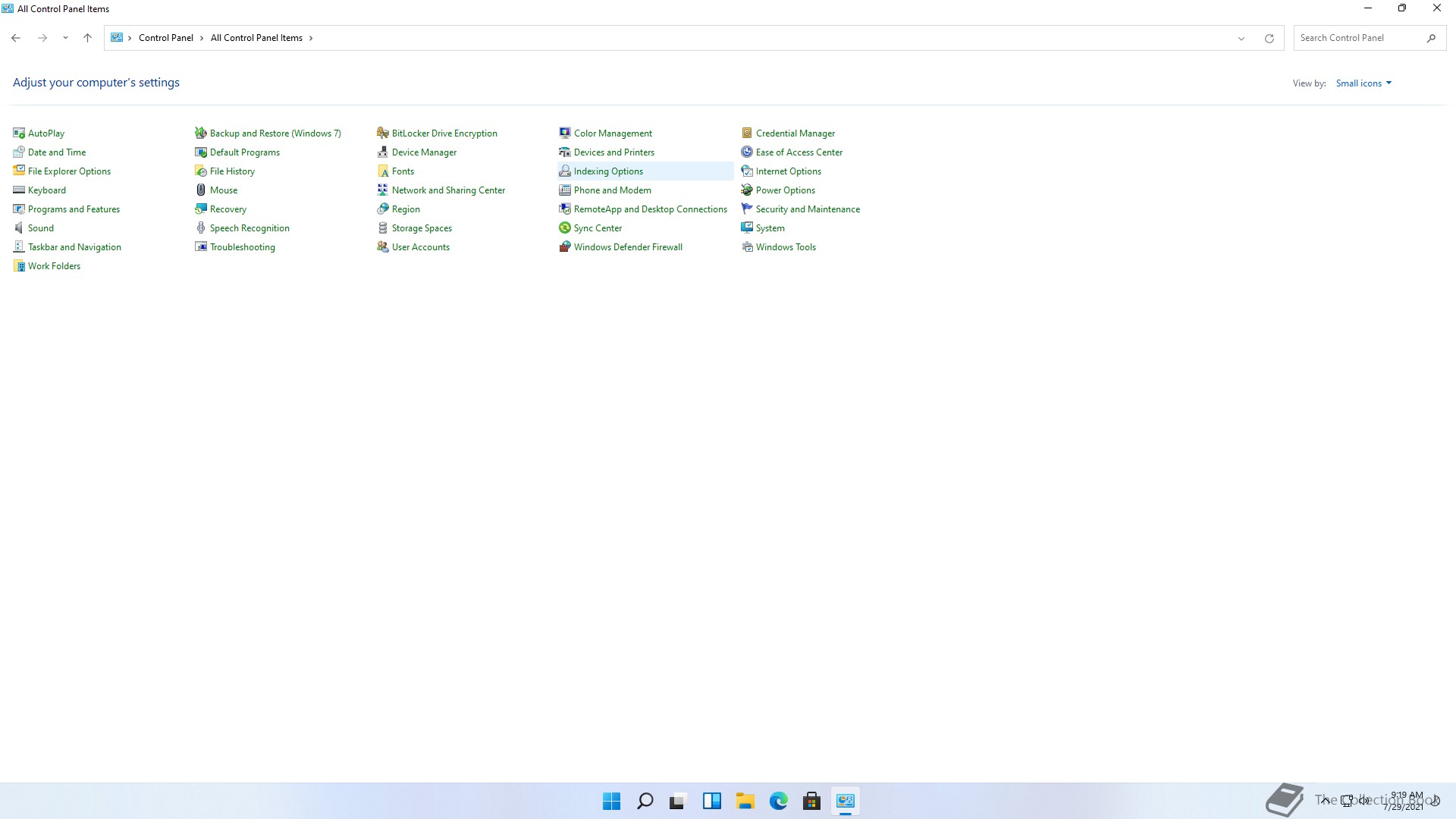
Task: Click the BitLocker Drive Encryption icon
Action: (383, 133)
